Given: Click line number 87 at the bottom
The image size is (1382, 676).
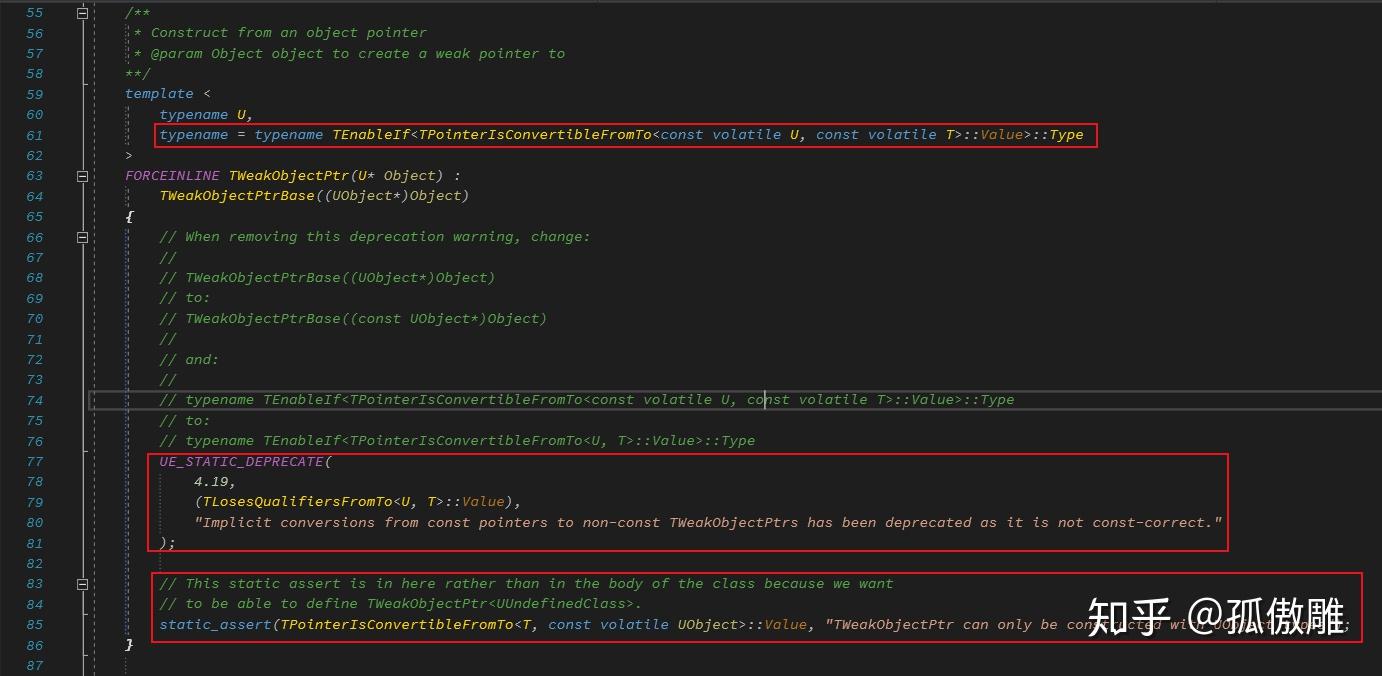Looking at the screenshot, I should pos(34,665).
